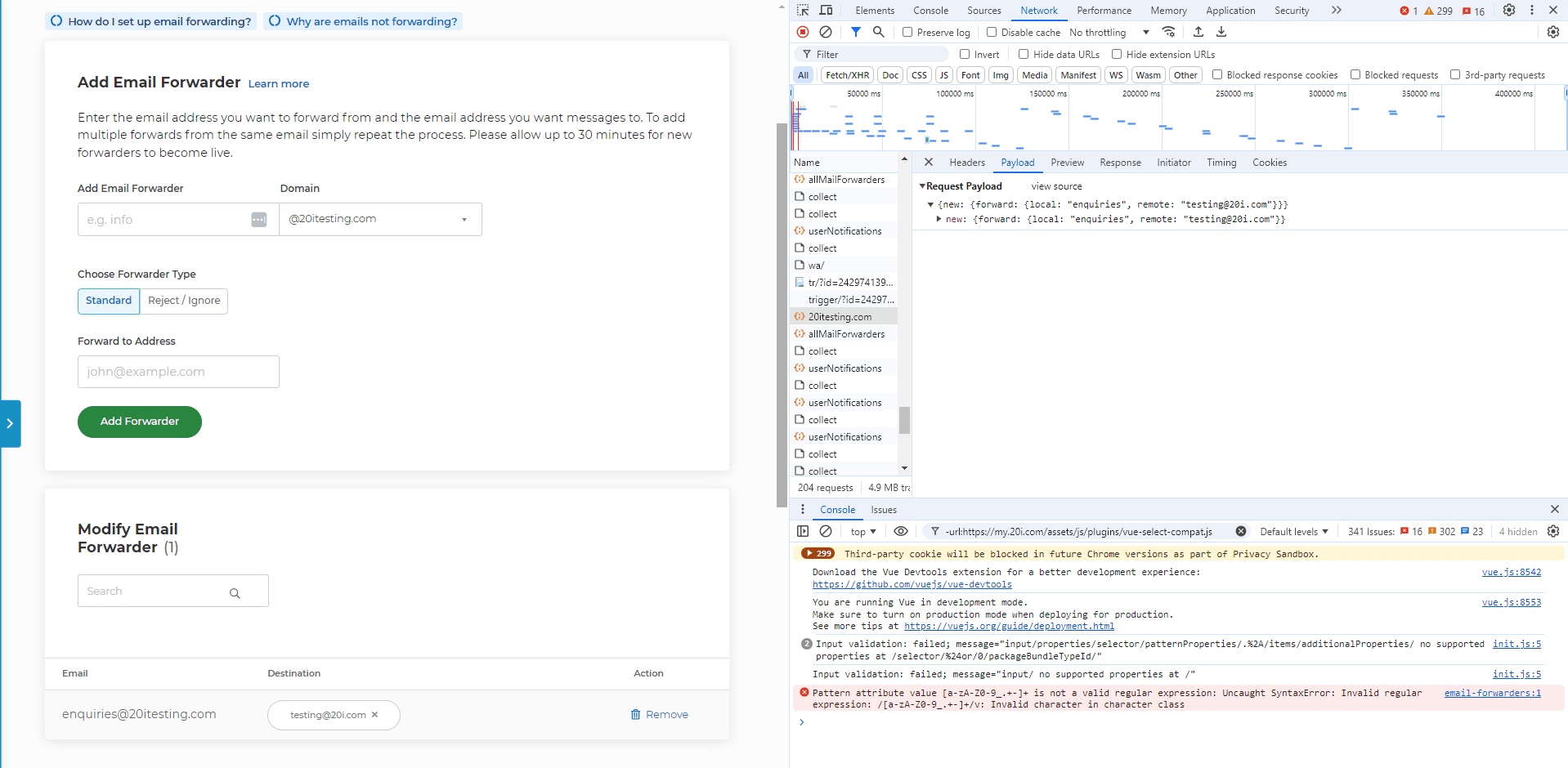Close the console drawer
This screenshot has height=768, width=1568.
click(1554, 509)
